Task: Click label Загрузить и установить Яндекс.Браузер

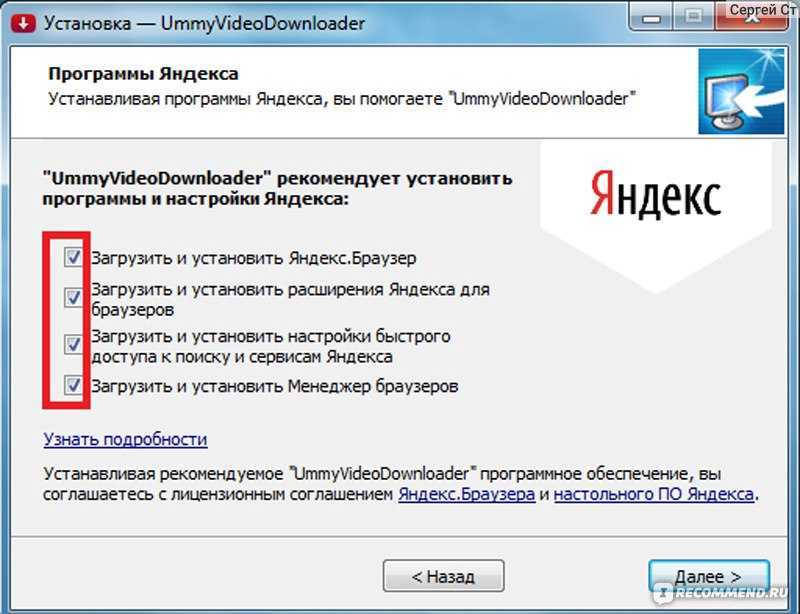Action: [x=254, y=258]
